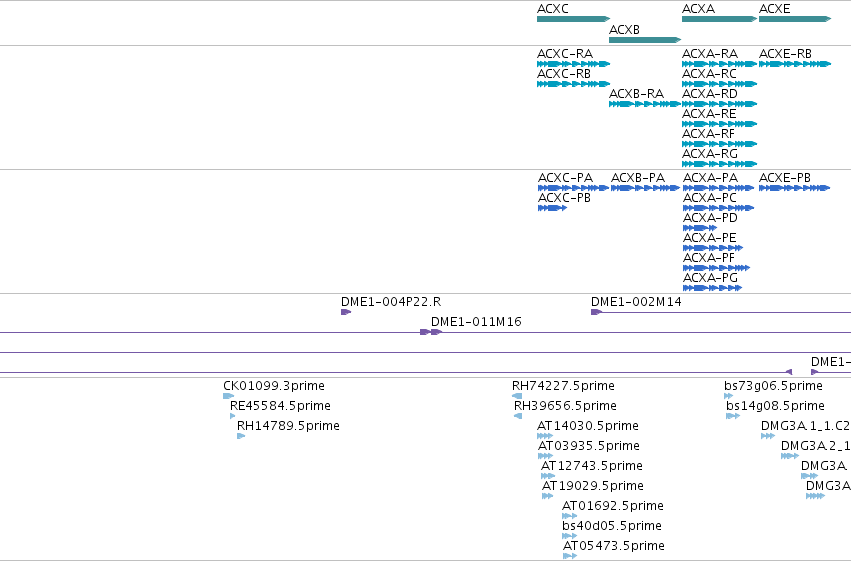
Task: Select protein ACXA-PG
Action: [x=713, y=288]
